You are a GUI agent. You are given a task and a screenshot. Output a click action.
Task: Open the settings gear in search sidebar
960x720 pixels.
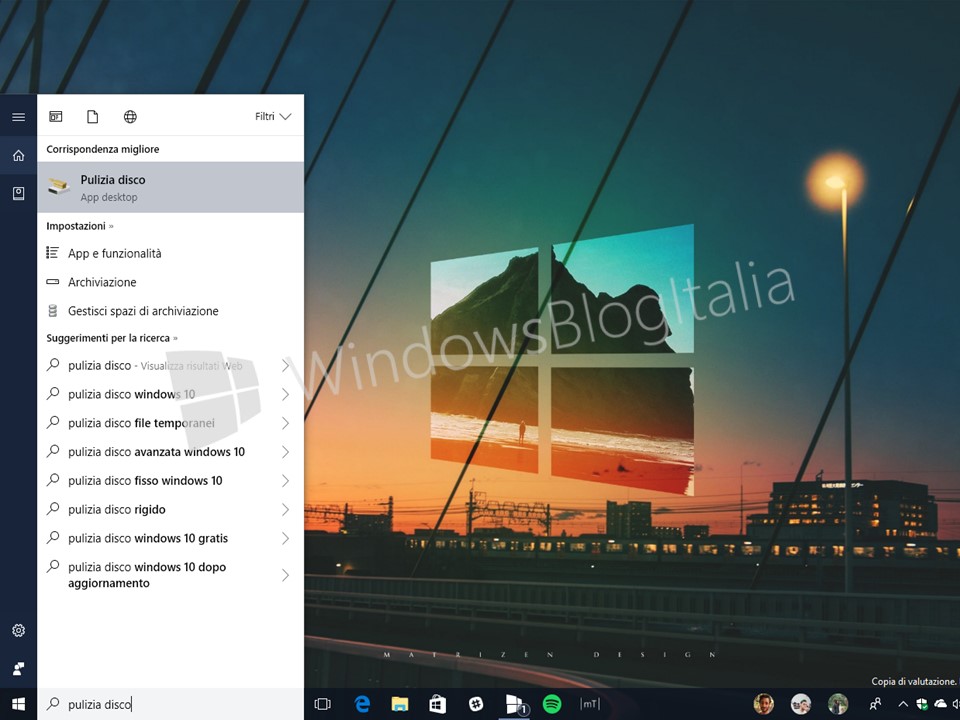pos(18,631)
